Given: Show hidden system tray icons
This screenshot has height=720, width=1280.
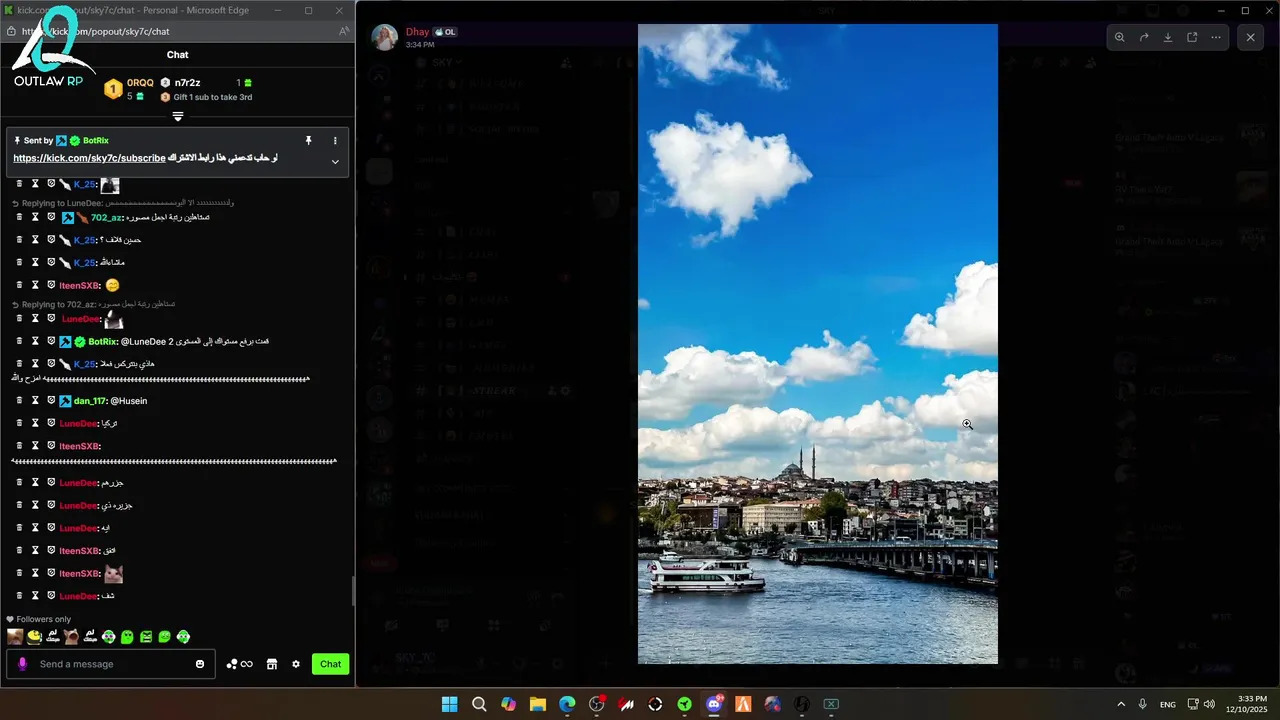Looking at the screenshot, I should tap(1120, 704).
